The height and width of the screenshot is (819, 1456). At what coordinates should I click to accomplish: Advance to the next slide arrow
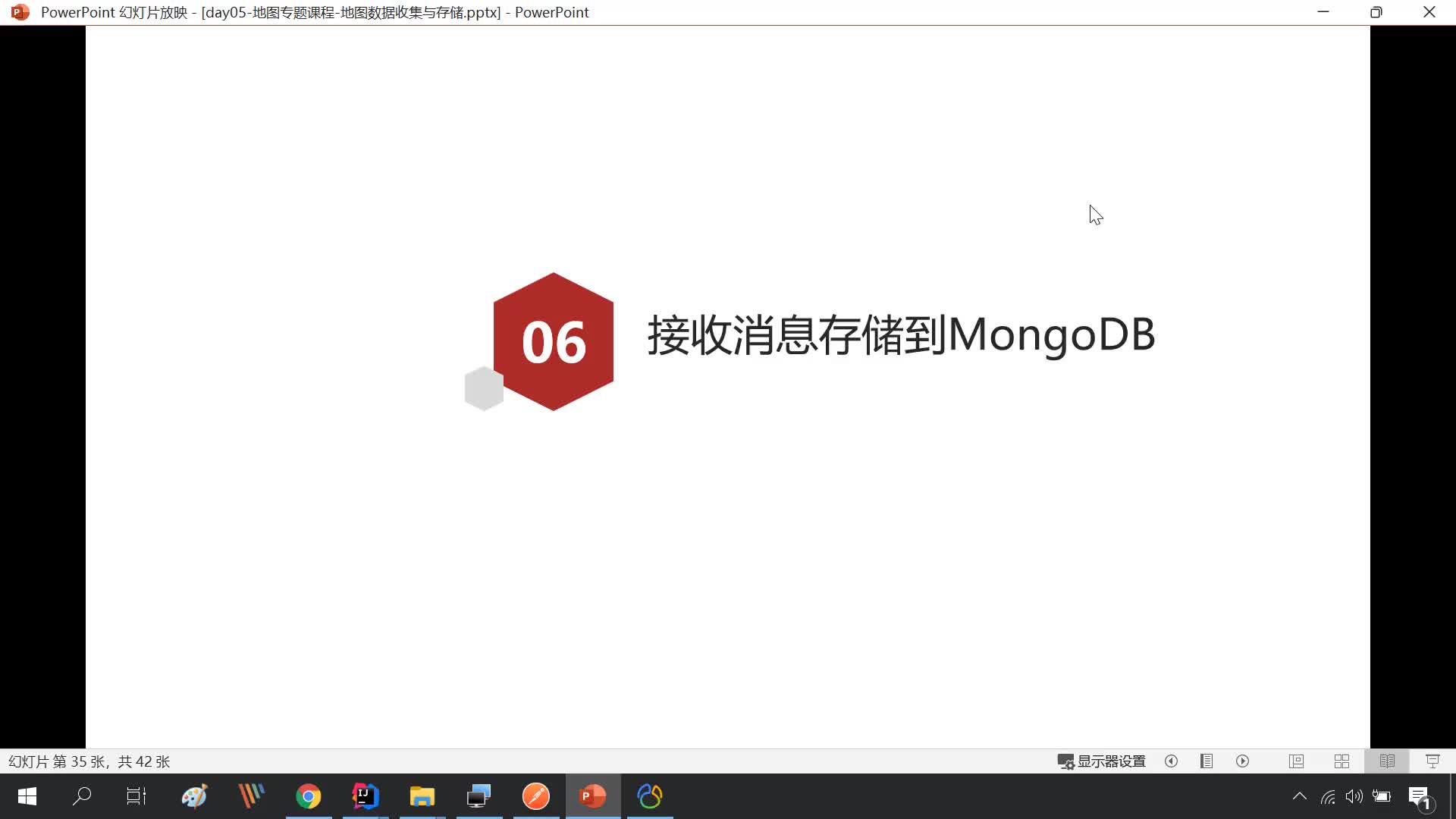tap(1242, 761)
